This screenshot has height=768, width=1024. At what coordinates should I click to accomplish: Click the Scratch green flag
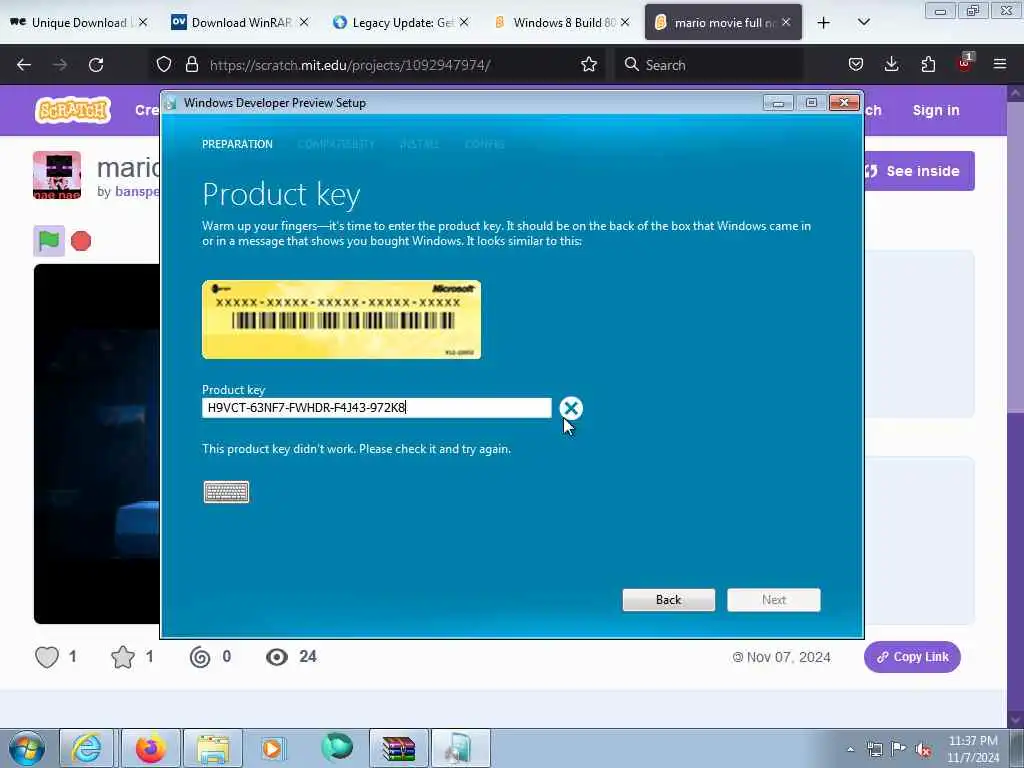49,241
